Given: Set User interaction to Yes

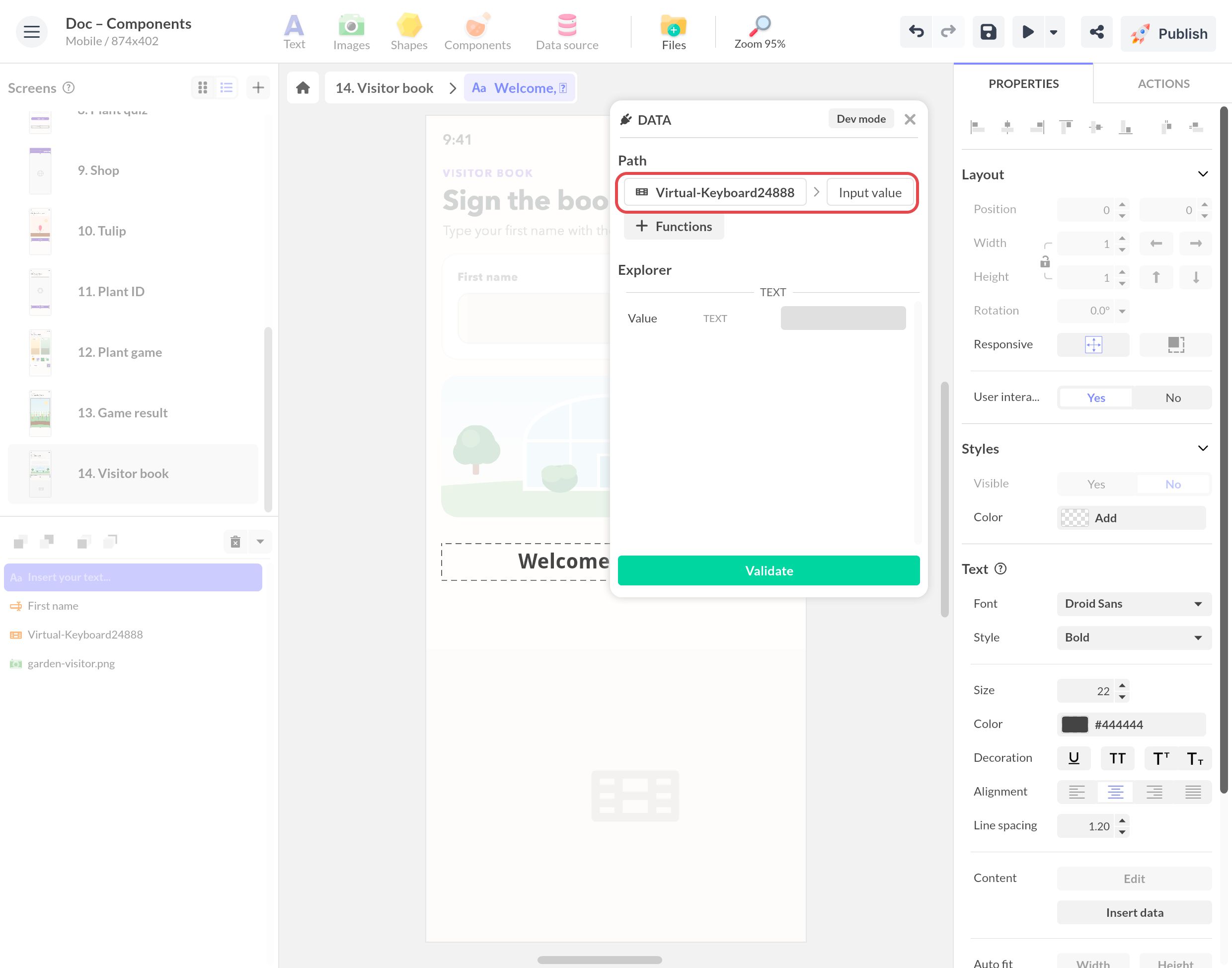Looking at the screenshot, I should tap(1095, 398).
